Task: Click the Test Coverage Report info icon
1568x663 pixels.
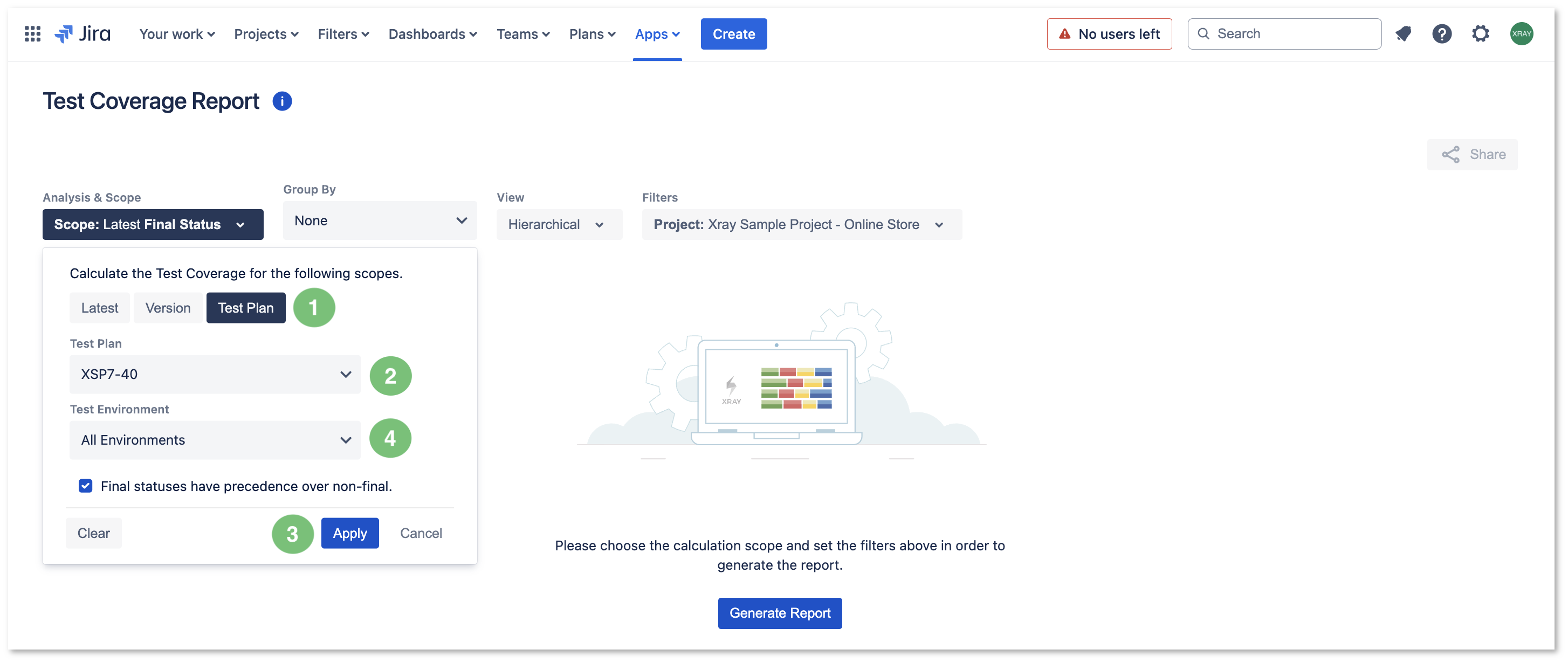Action: 282,101
